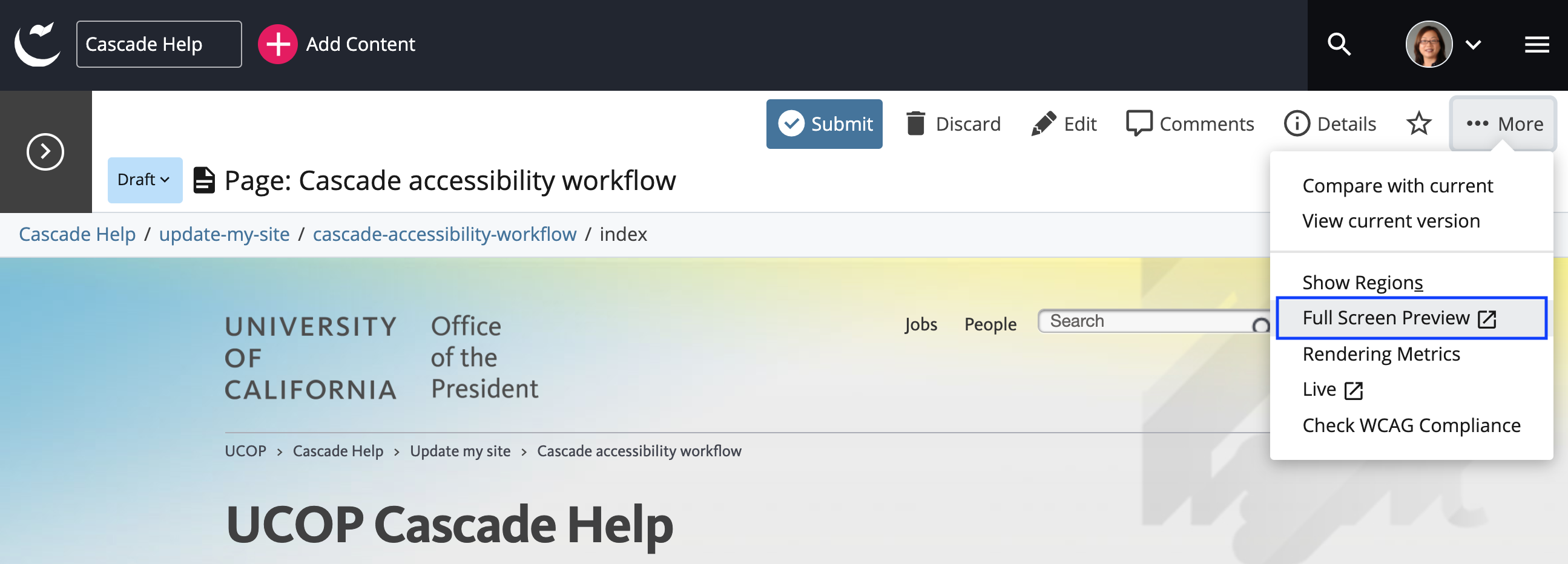Click Add Content label text
Viewport: 1568px width, 564px height.
point(360,44)
